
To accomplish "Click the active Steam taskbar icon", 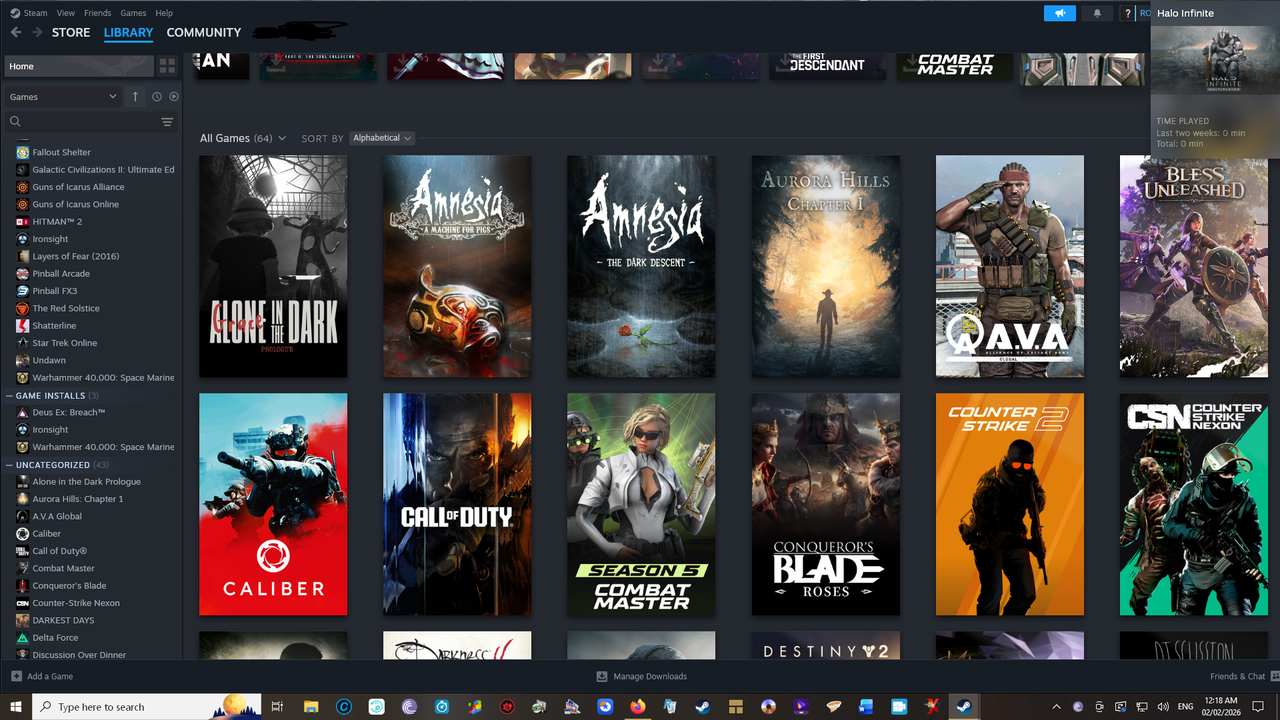I will pyautogui.click(x=964, y=706).
